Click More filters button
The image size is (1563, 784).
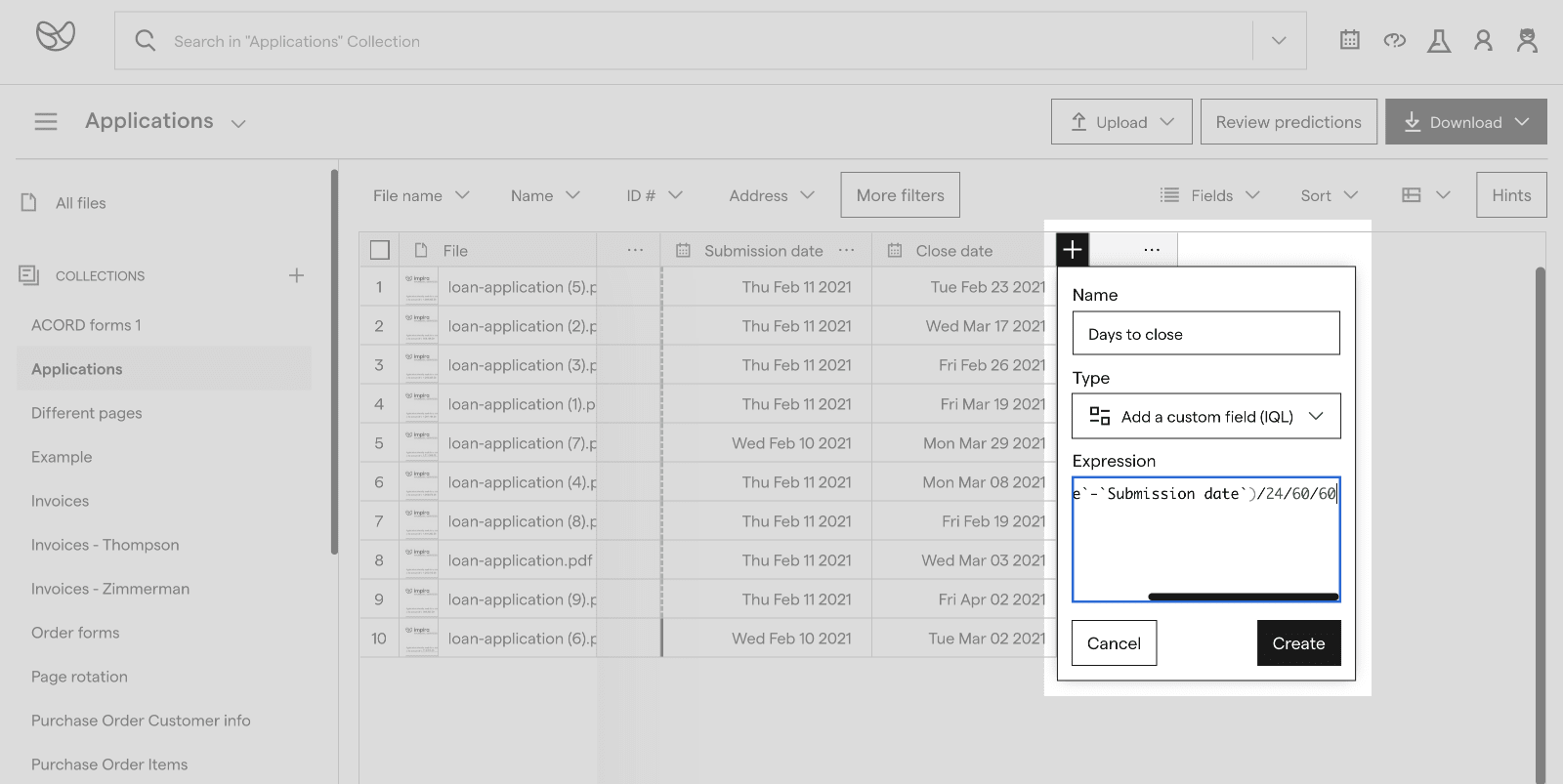(901, 195)
